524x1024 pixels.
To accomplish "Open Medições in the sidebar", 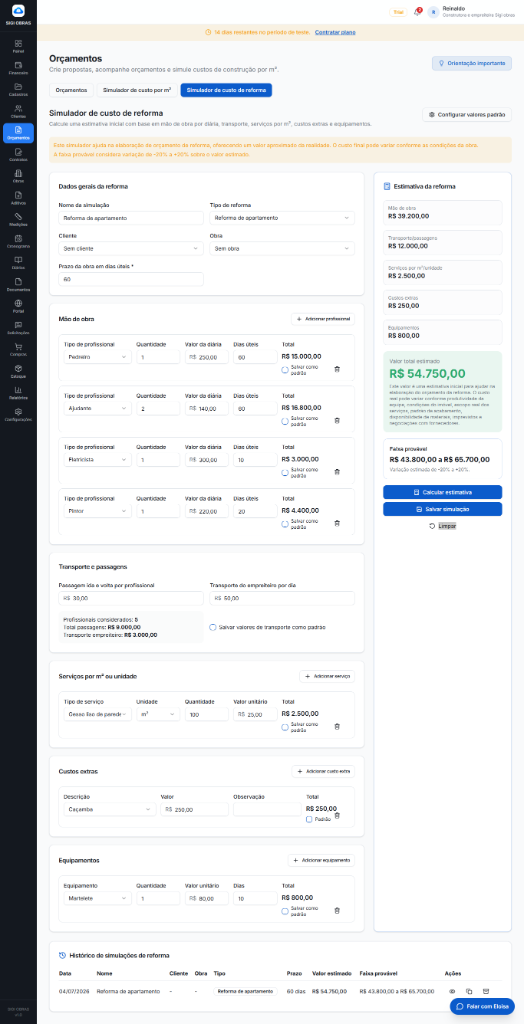I will pos(18,219).
